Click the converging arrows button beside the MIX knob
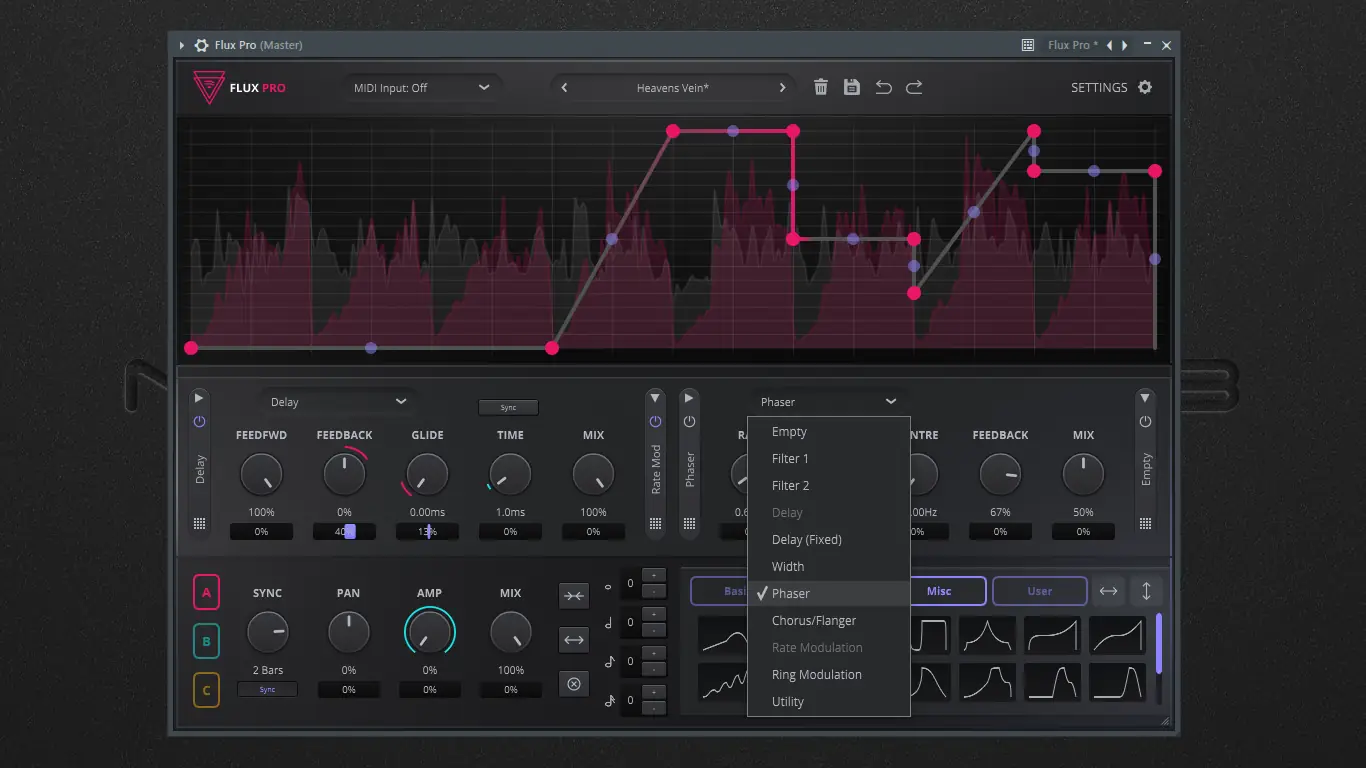 (x=574, y=596)
